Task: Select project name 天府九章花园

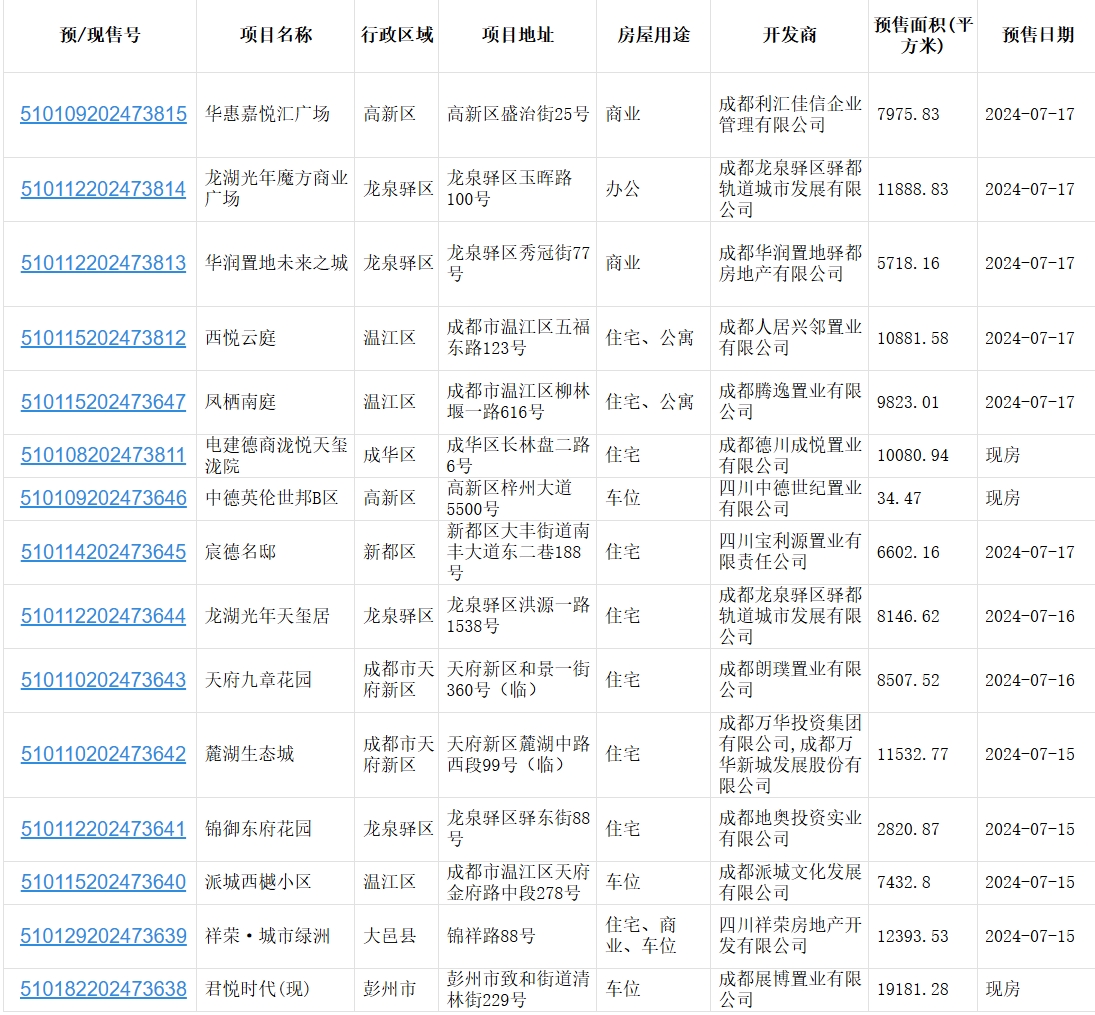Action: 258,680
